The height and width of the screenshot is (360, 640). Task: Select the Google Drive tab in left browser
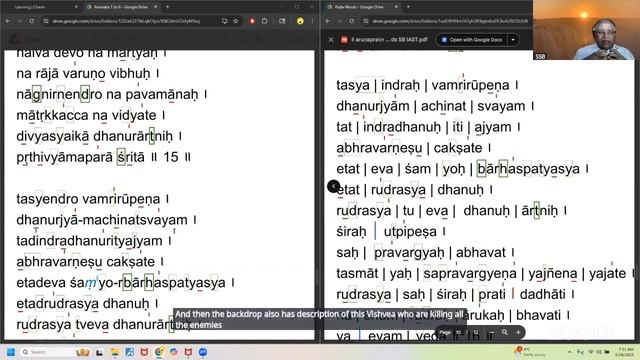tap(120, 7)
